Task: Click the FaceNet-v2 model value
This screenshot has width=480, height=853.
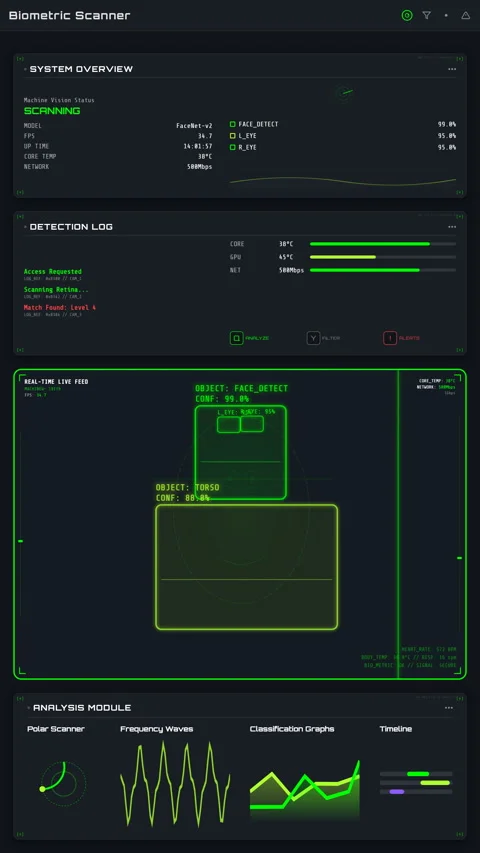Action: pyautogui.click(x=194, y=126)
